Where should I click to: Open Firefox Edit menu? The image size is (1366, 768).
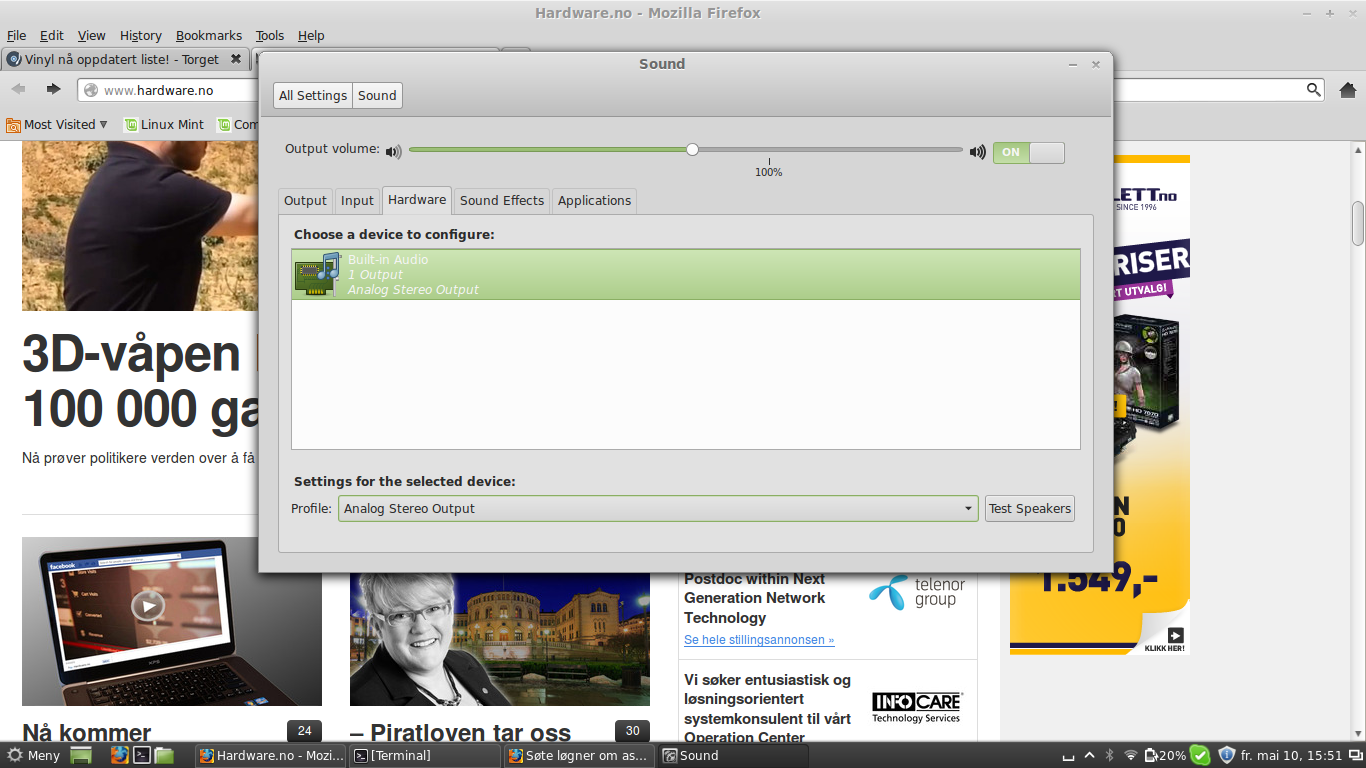51,35
